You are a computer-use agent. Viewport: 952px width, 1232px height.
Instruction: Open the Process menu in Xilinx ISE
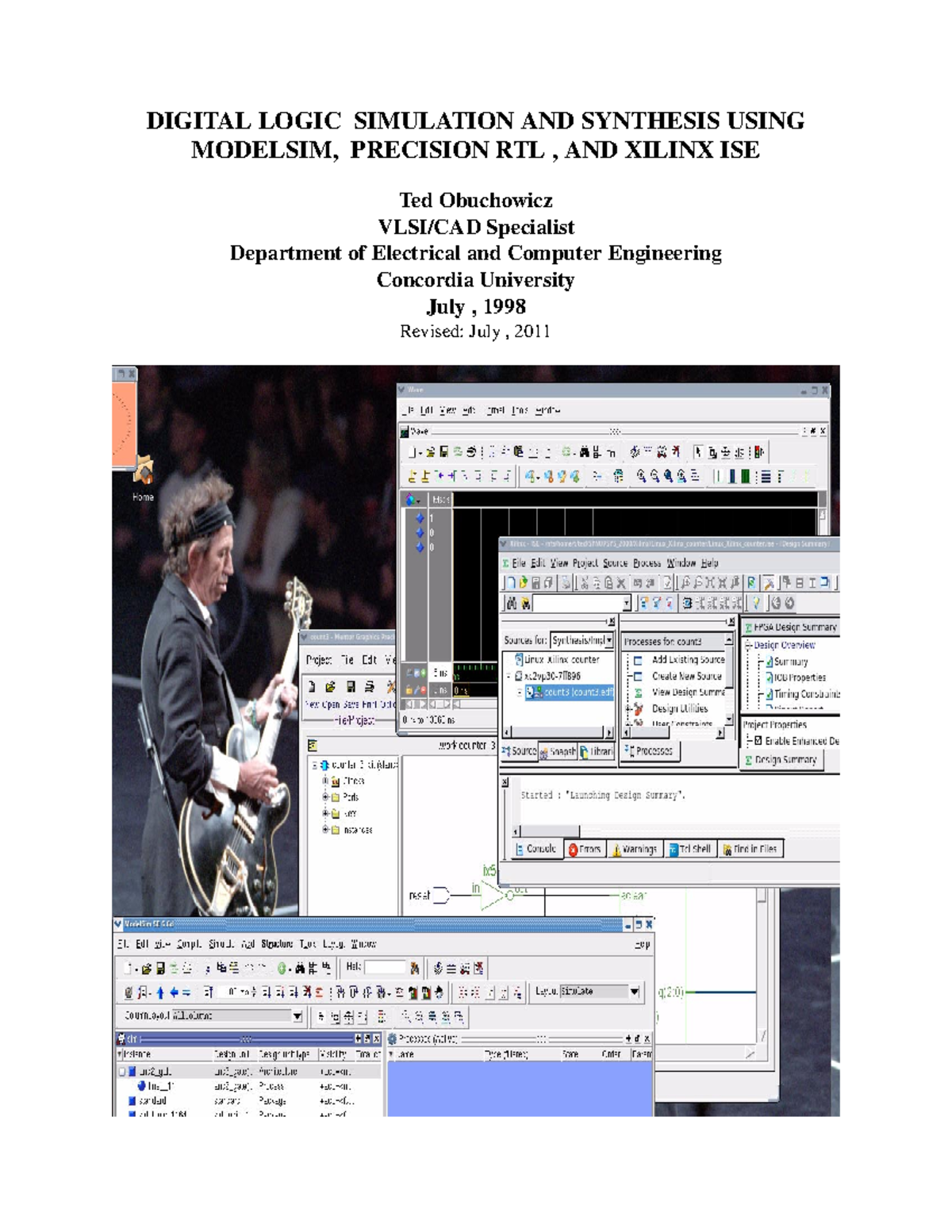647,563
